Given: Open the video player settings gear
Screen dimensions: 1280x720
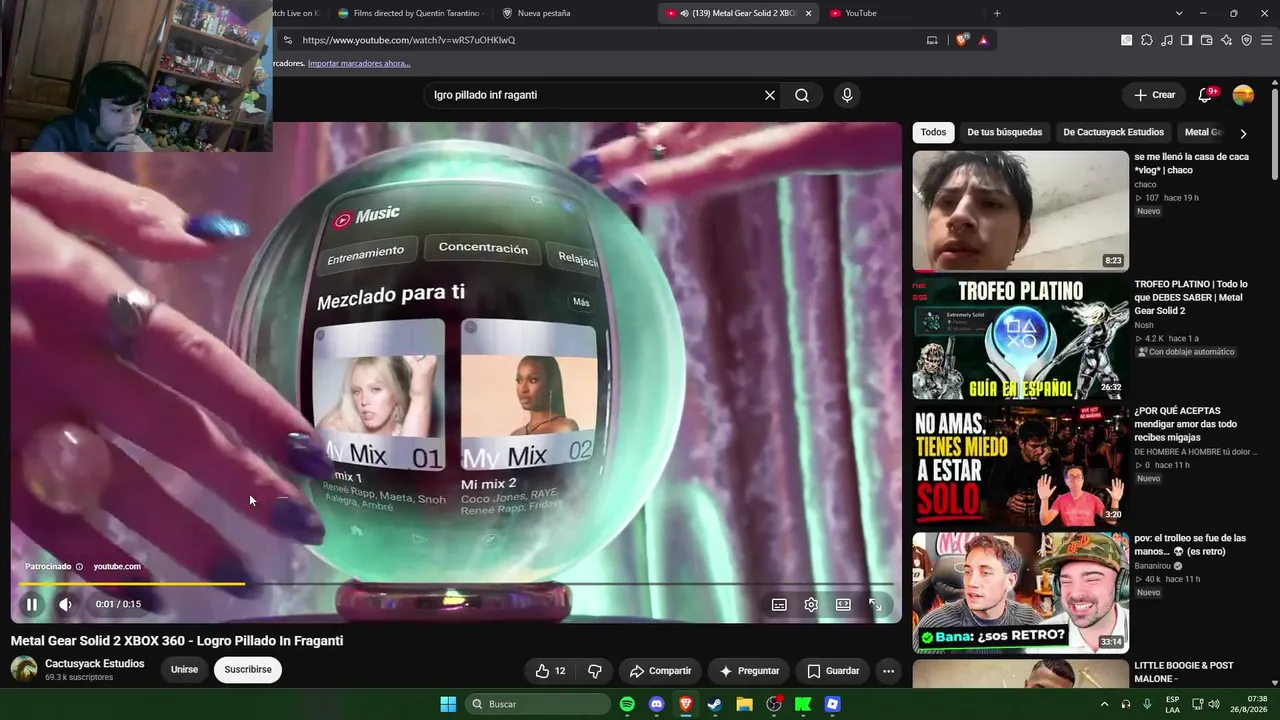Looking at the screenshot, I should pos(811,604).
